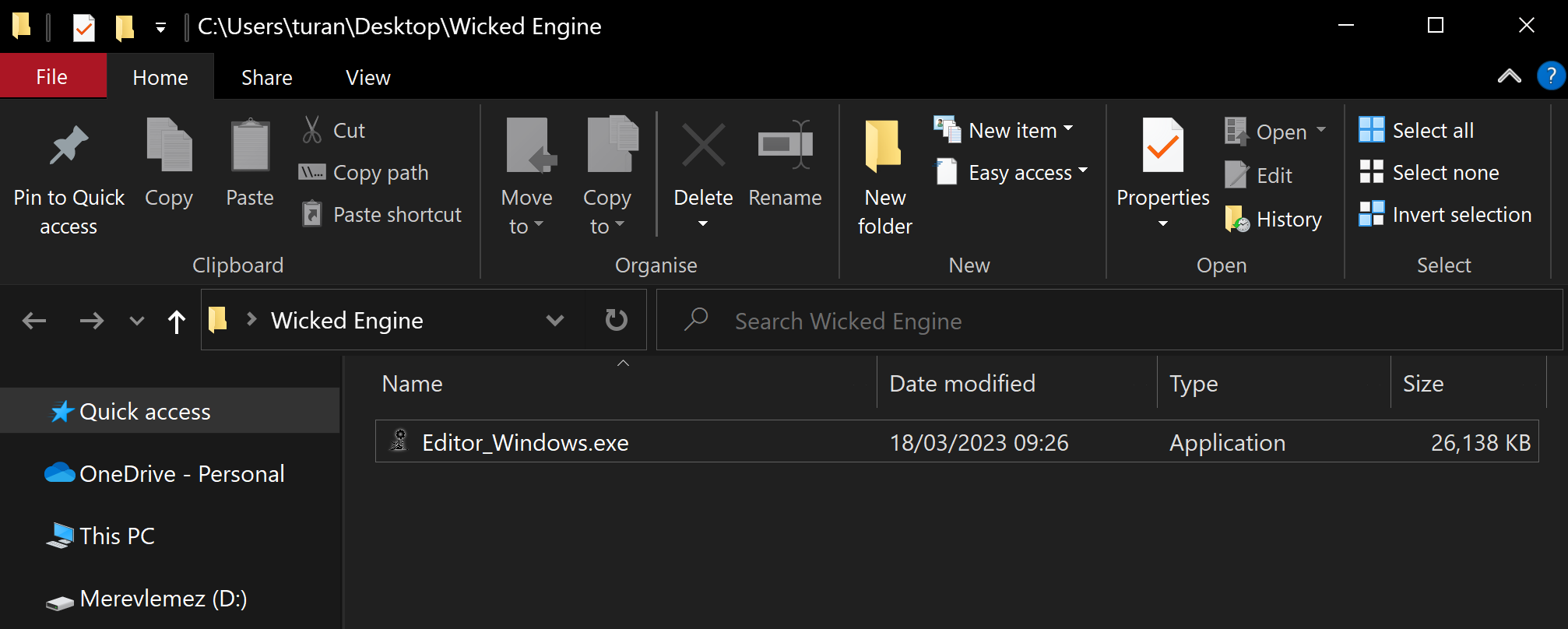Open the Easy access dropdown

pos(1011,172)
